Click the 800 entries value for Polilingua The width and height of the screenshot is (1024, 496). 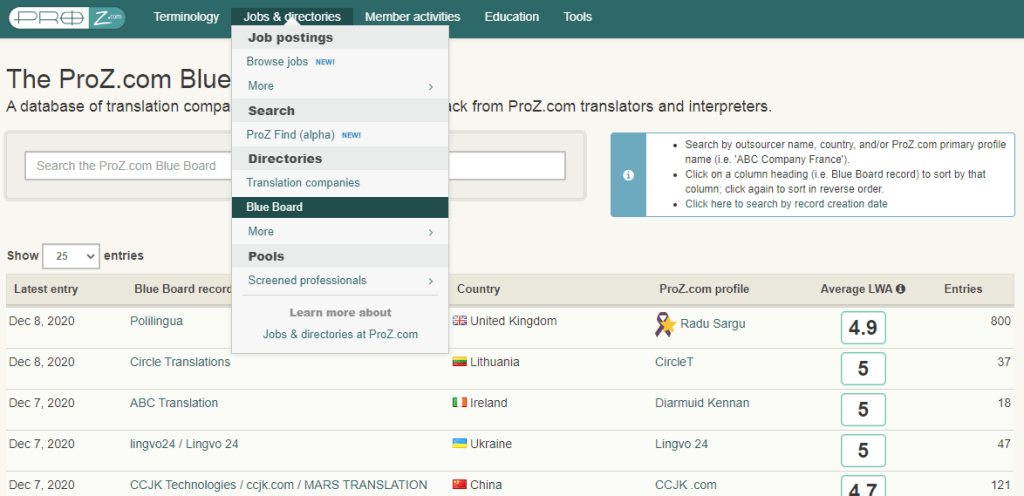tap(1000, 321)
